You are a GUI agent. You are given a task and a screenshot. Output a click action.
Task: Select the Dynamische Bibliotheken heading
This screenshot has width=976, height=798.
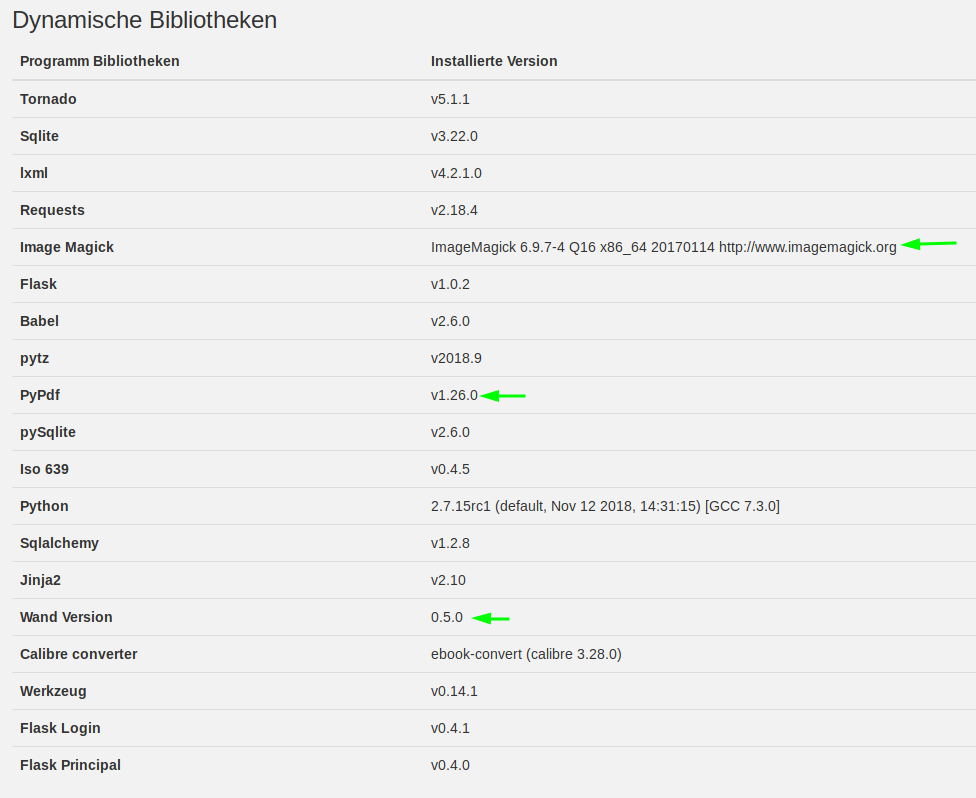(x=144, y=21)
